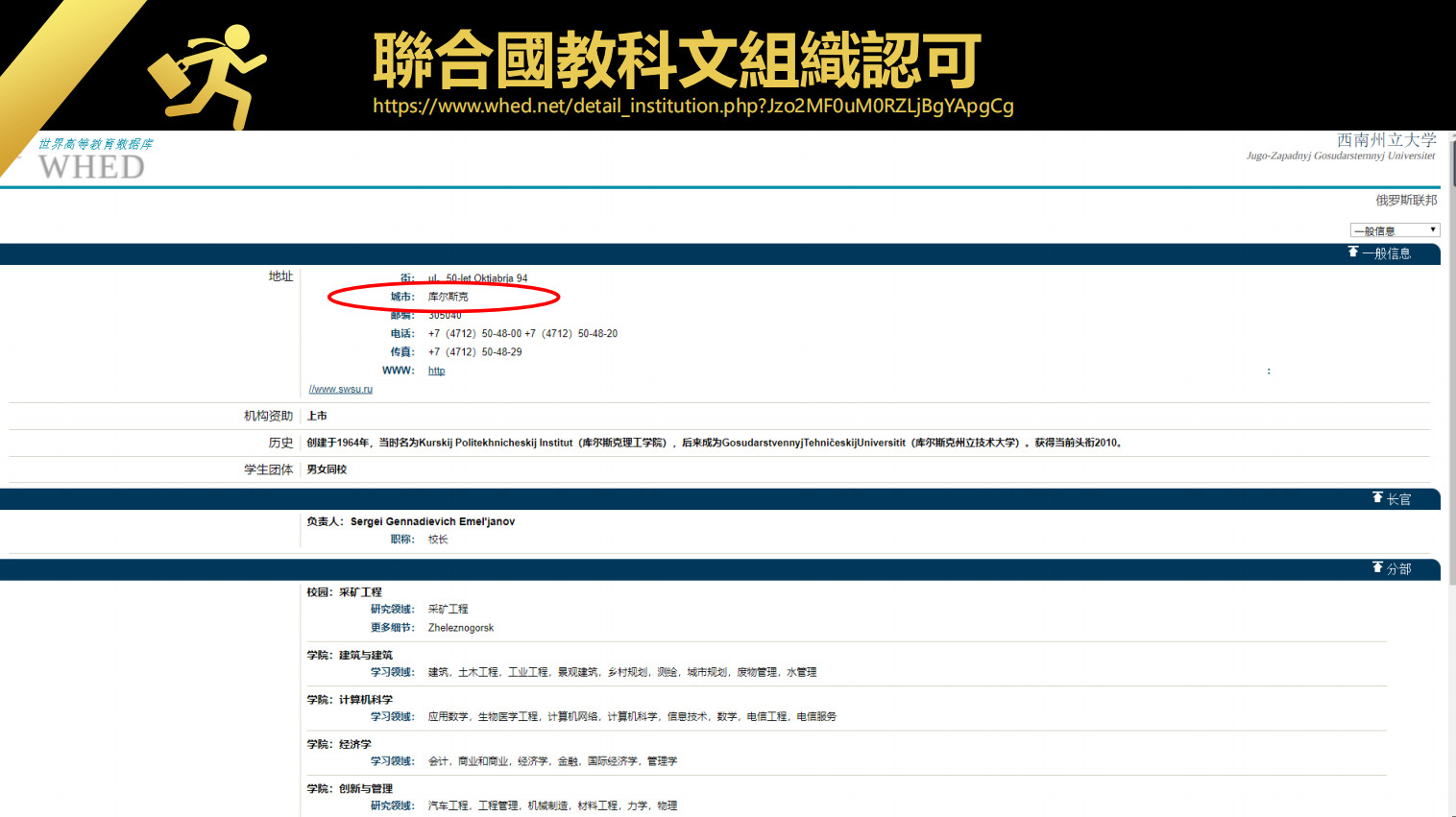Click the 长官 section header text
The image size is (1456, 817).
(1398, 499)
